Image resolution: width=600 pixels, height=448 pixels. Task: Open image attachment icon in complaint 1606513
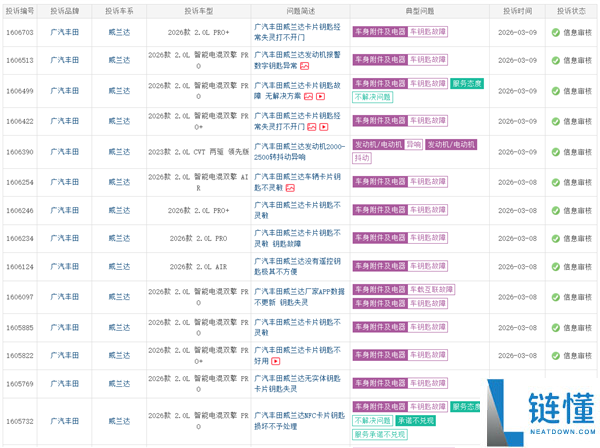[x=304, y=66]
